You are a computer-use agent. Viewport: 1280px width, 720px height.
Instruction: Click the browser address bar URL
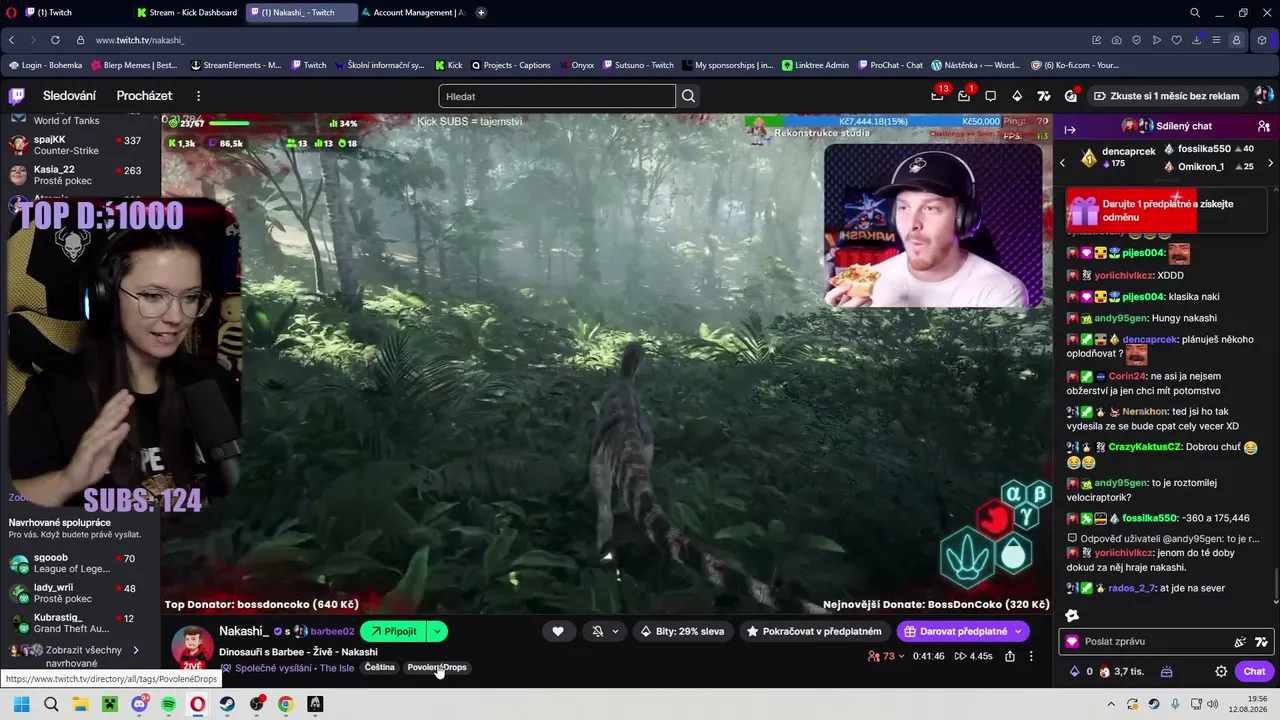point(140,40)
